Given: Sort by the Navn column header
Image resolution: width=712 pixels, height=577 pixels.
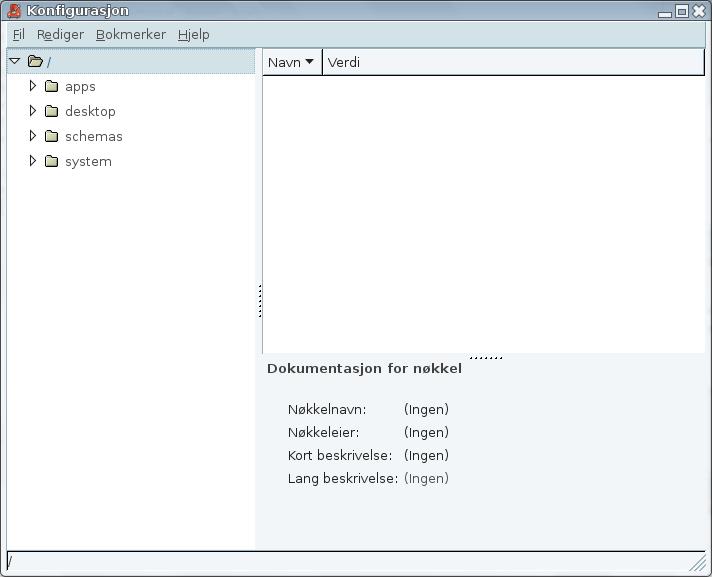Looking at the screenshot, I should point(292,62).
